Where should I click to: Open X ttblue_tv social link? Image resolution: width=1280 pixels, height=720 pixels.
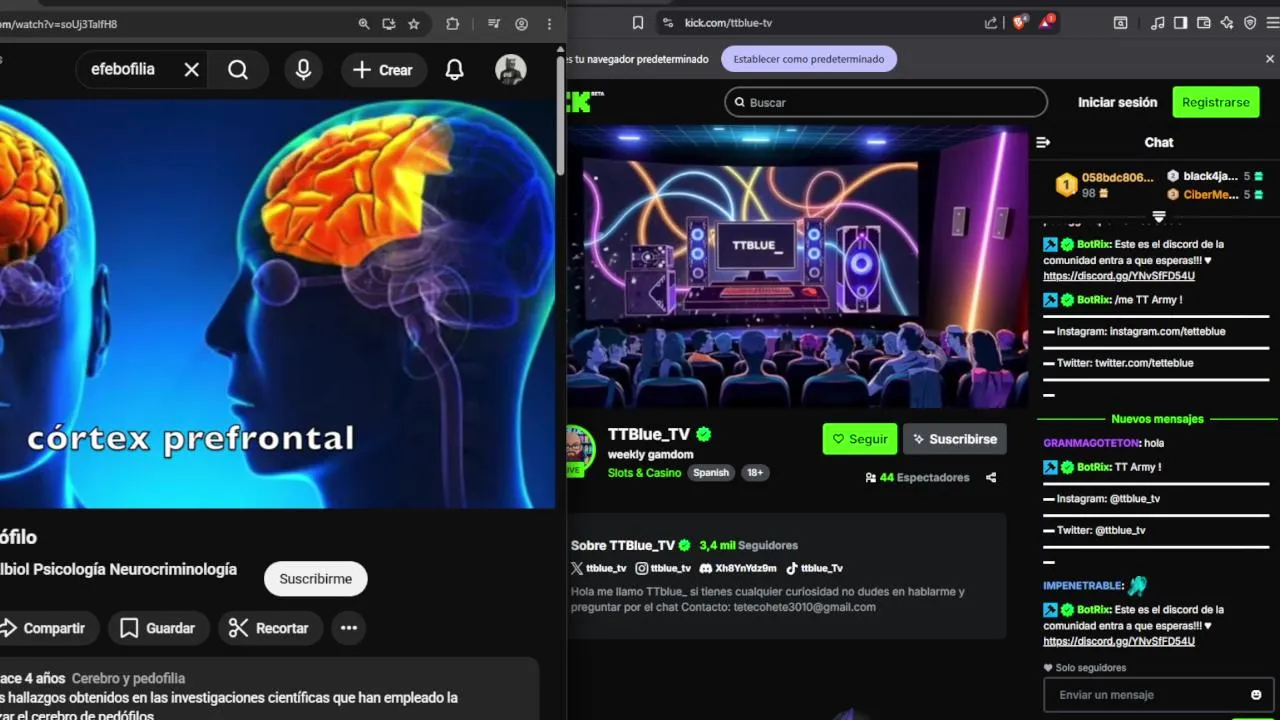(598, 568)
